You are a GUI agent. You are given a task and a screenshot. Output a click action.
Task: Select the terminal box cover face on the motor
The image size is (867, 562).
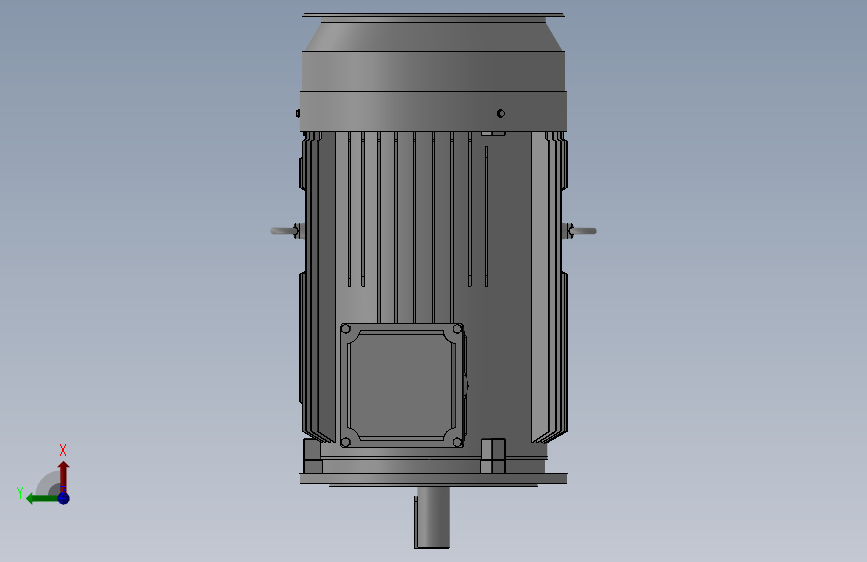(x=402, y=385)
